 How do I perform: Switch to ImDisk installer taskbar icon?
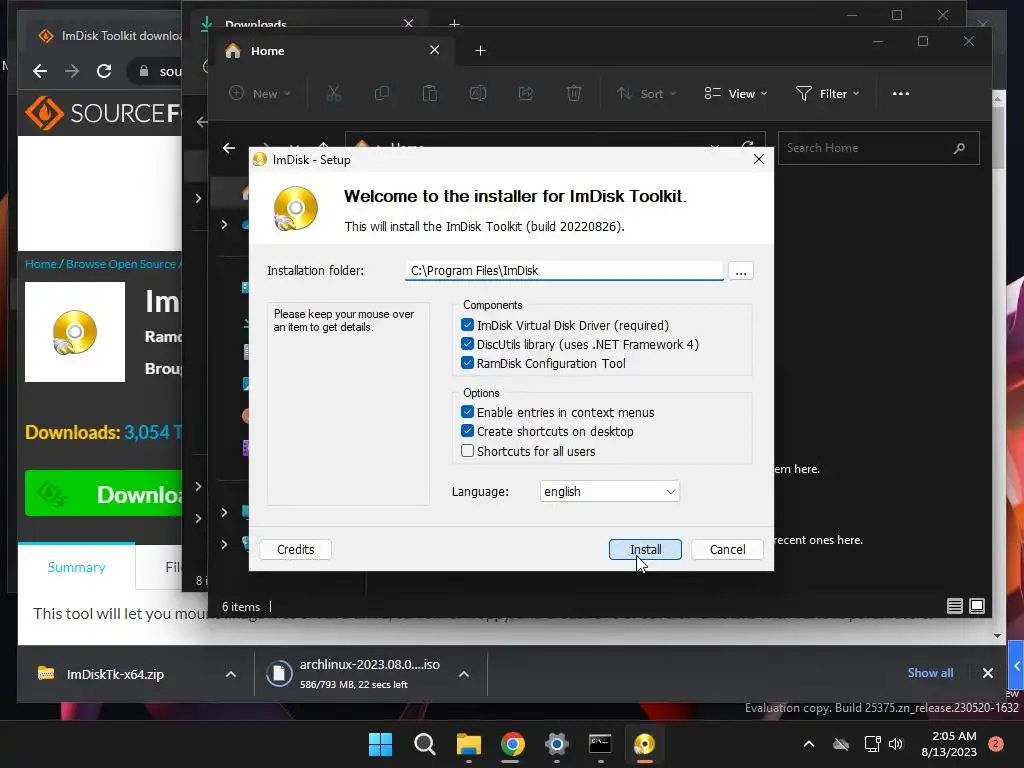pos(645,744)
